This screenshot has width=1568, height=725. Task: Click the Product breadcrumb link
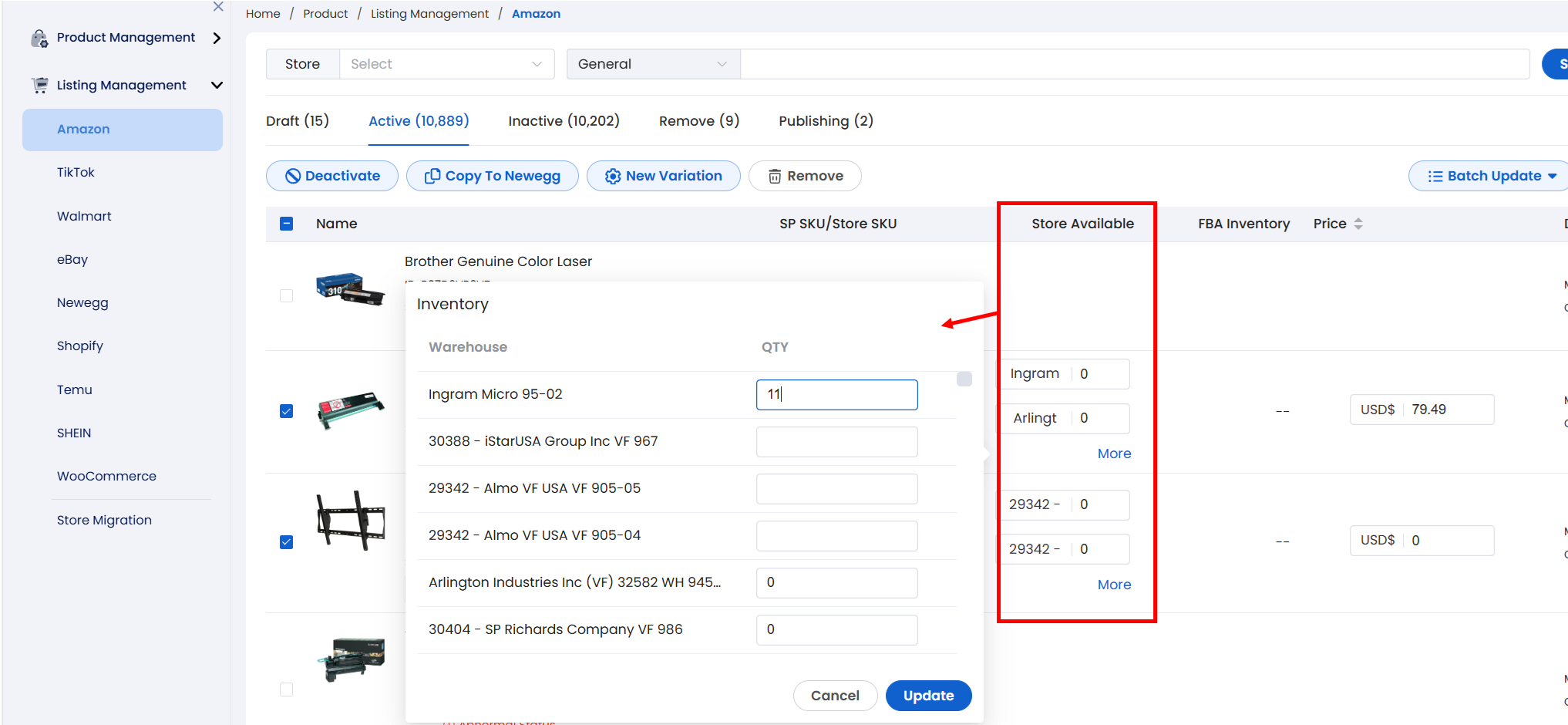click(325, 14)
